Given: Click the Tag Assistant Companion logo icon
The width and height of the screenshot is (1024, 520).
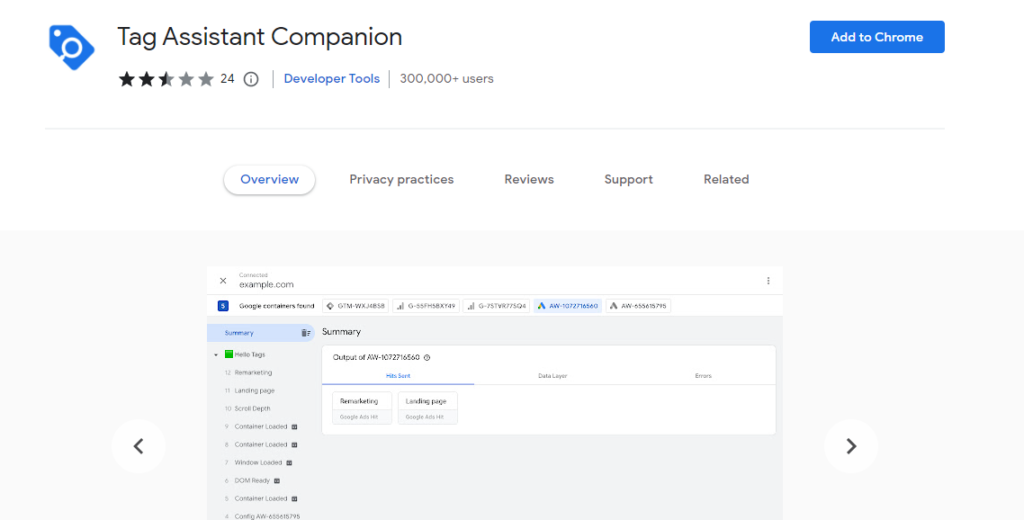Looking at the screenshot, I should click(x=72, y=48).
